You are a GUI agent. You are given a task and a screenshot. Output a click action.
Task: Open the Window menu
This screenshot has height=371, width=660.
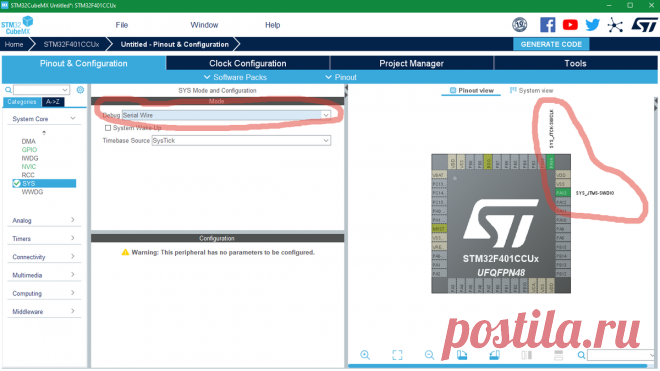[x=204, y=25]
